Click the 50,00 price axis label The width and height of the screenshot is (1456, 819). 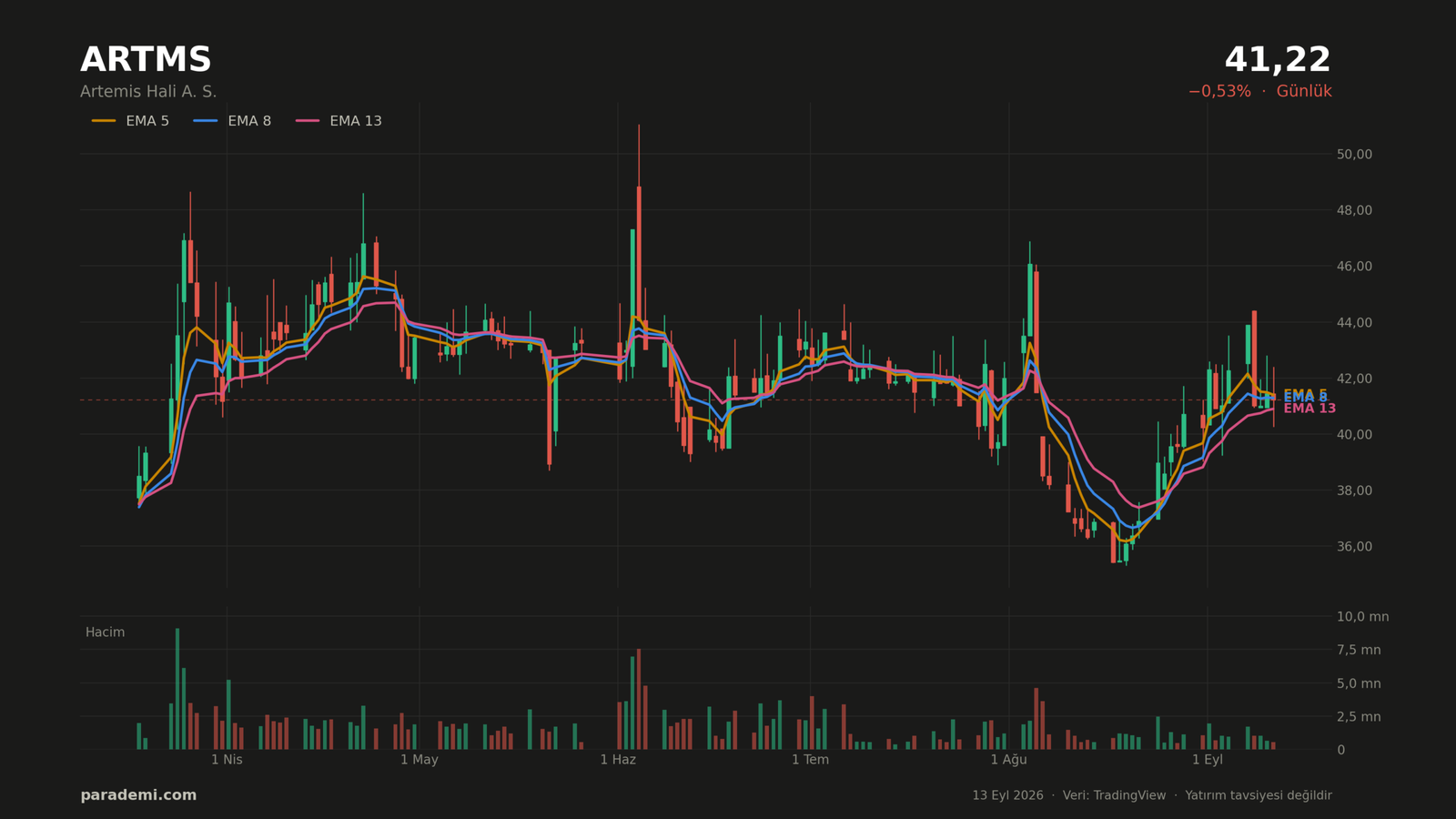(1354, 155)
